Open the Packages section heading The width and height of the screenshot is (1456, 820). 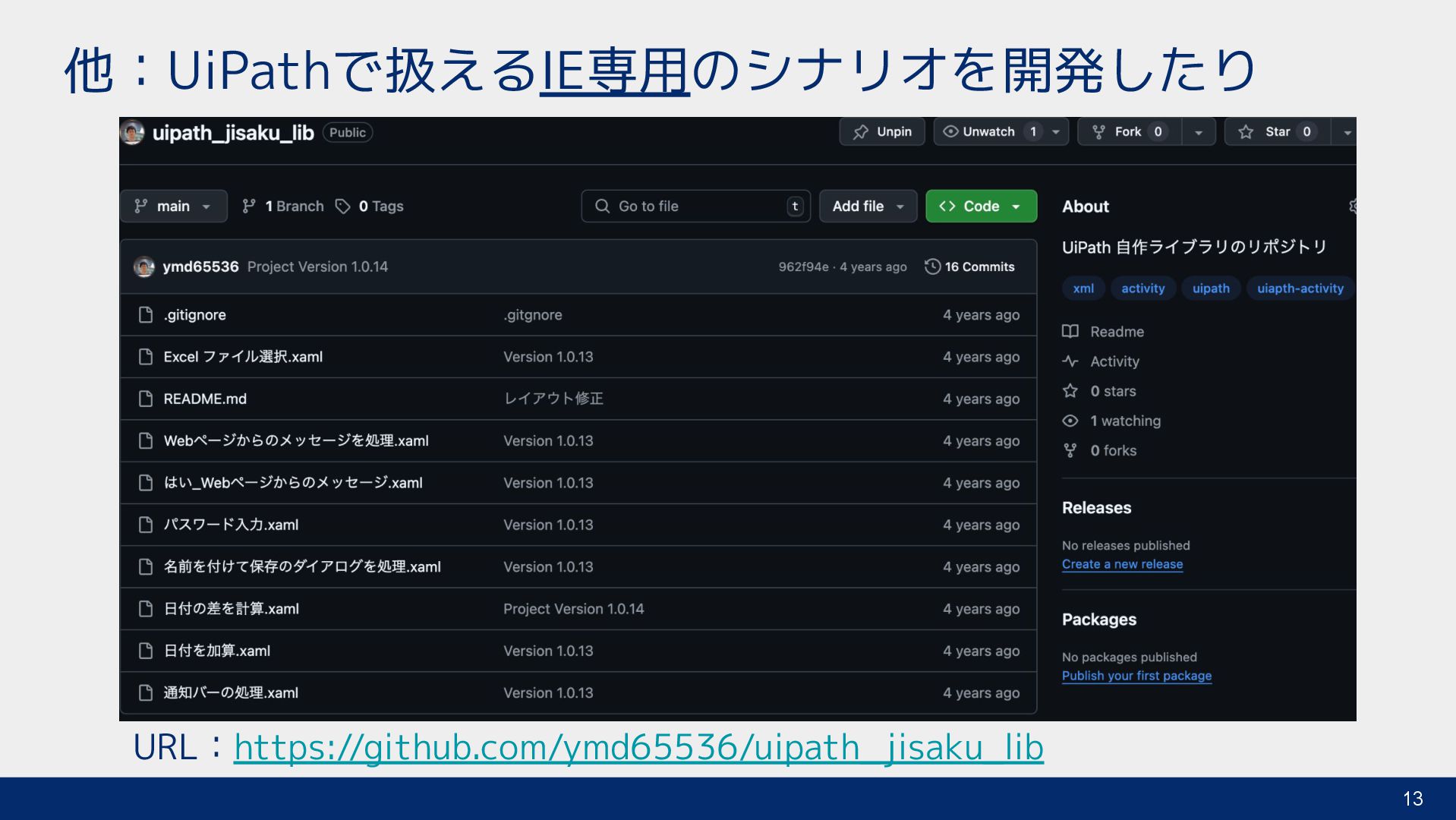click(x=1098, y=620)
